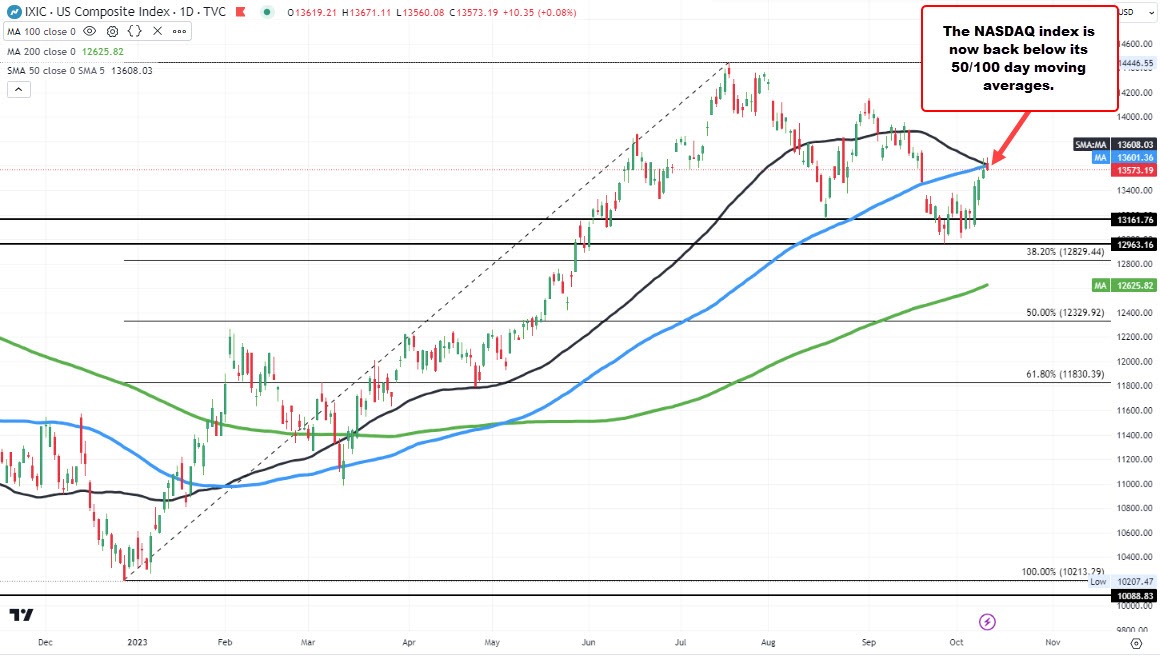Viewport: 1160px width, 656px height.
Task: Click the purple lightning events icon
Action: click(x=988, y=622)
